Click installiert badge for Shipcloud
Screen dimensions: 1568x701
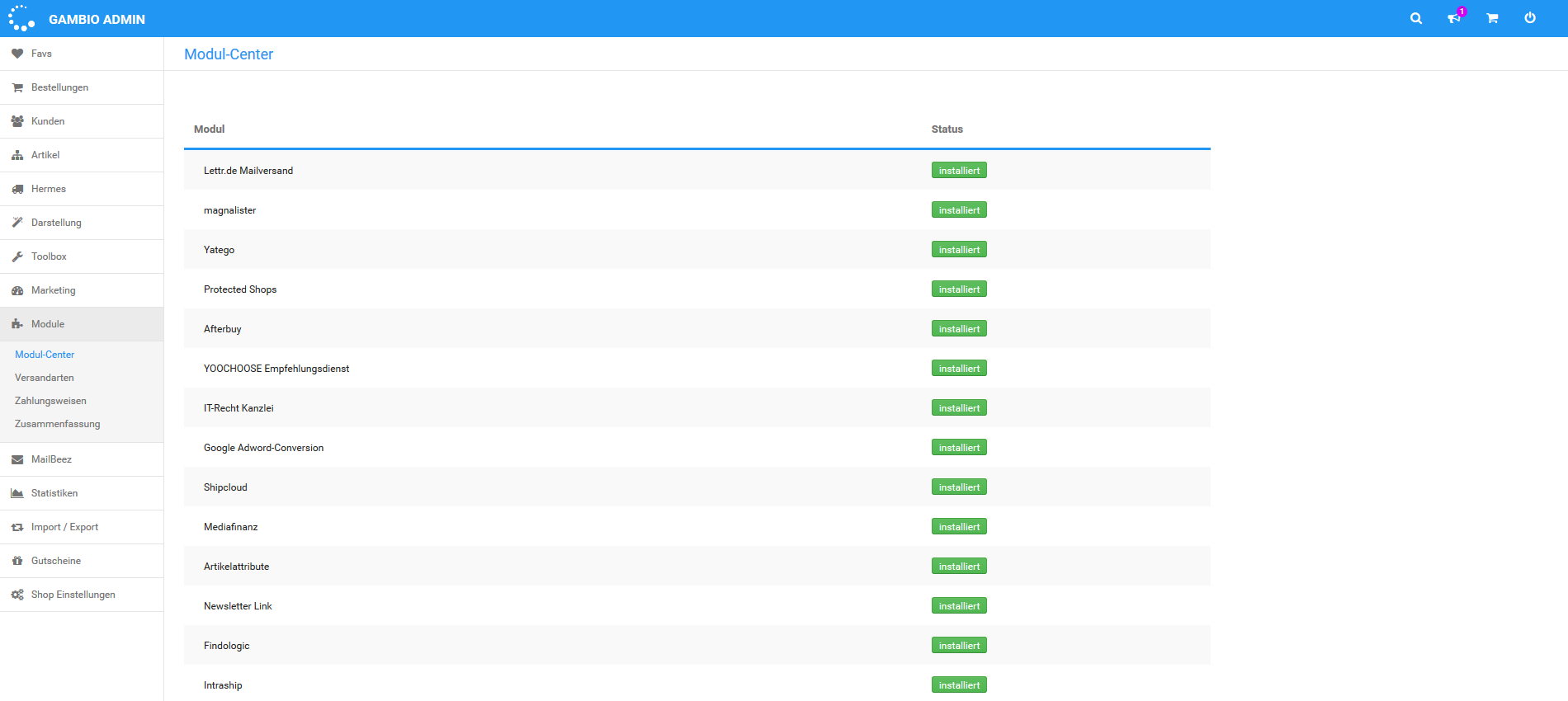click(959, 487)
